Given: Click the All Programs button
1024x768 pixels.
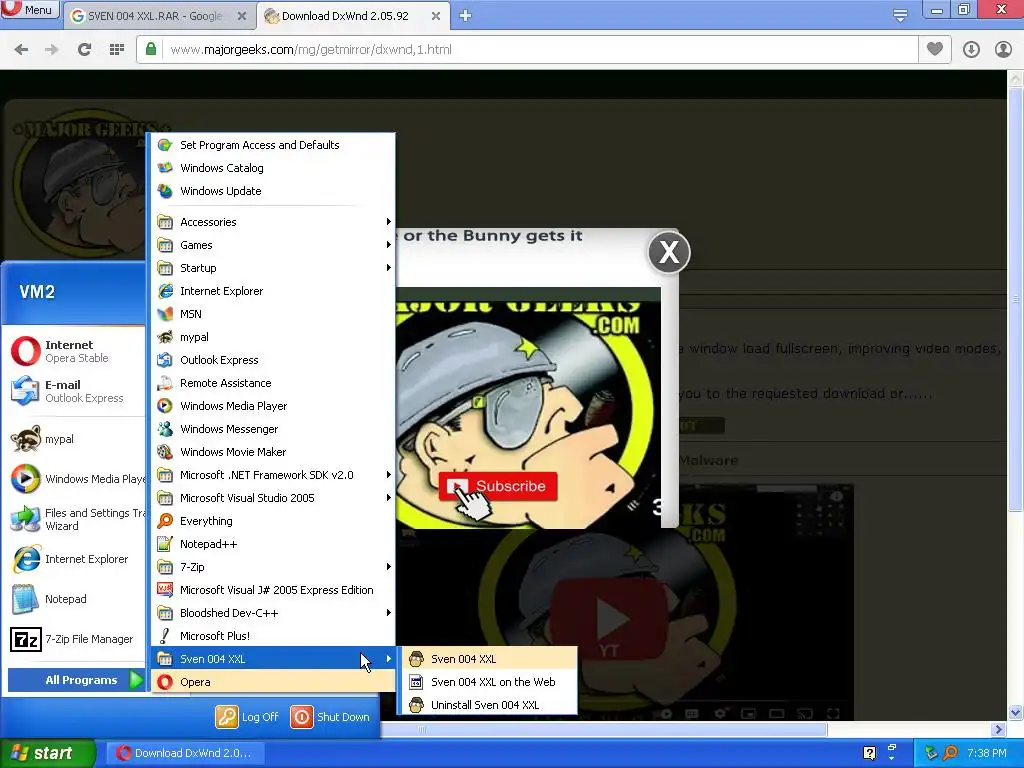Looking at the screenshot, I should point(76,680).
